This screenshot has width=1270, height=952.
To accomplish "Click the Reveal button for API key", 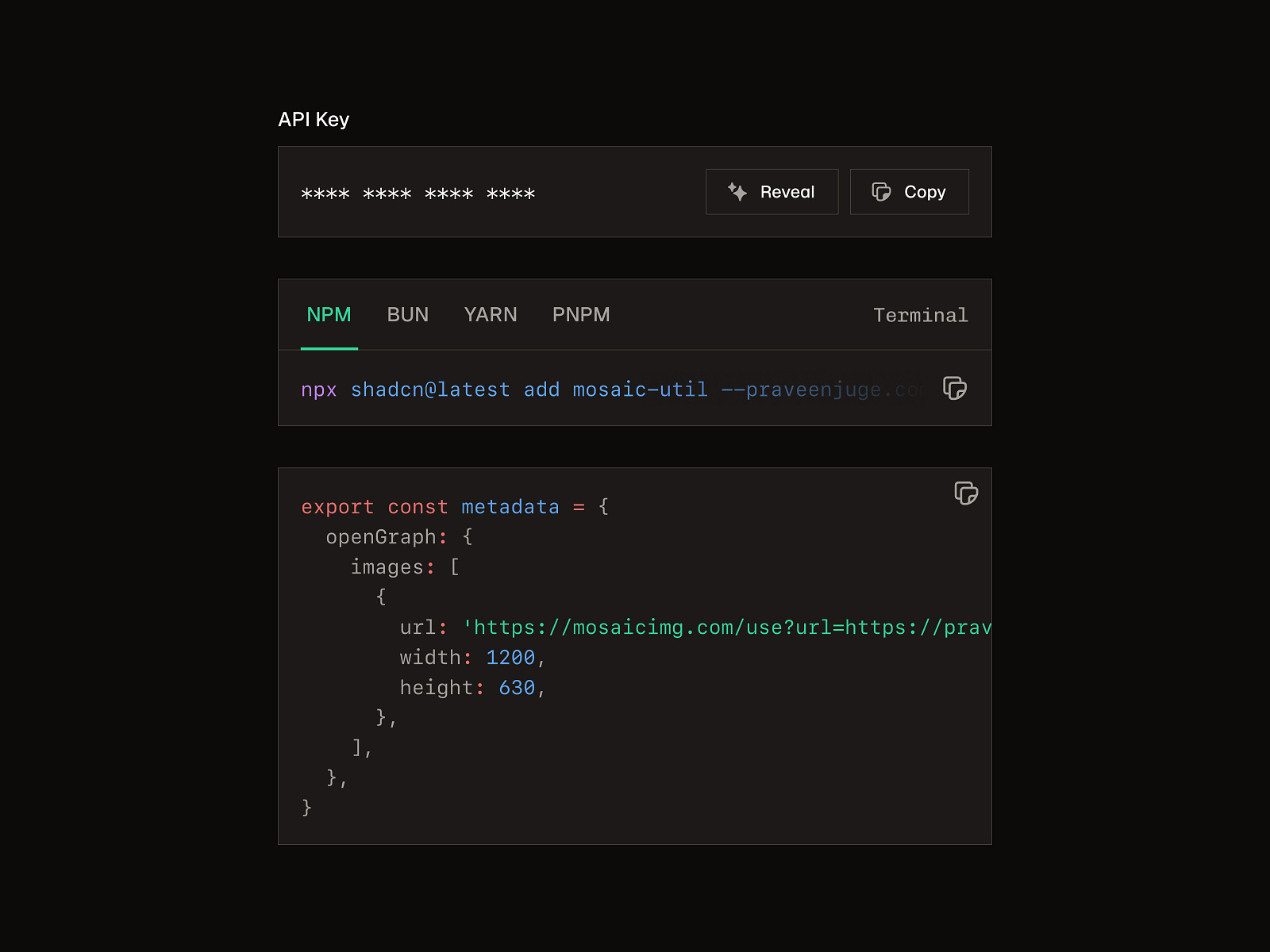I will (772, 192).
